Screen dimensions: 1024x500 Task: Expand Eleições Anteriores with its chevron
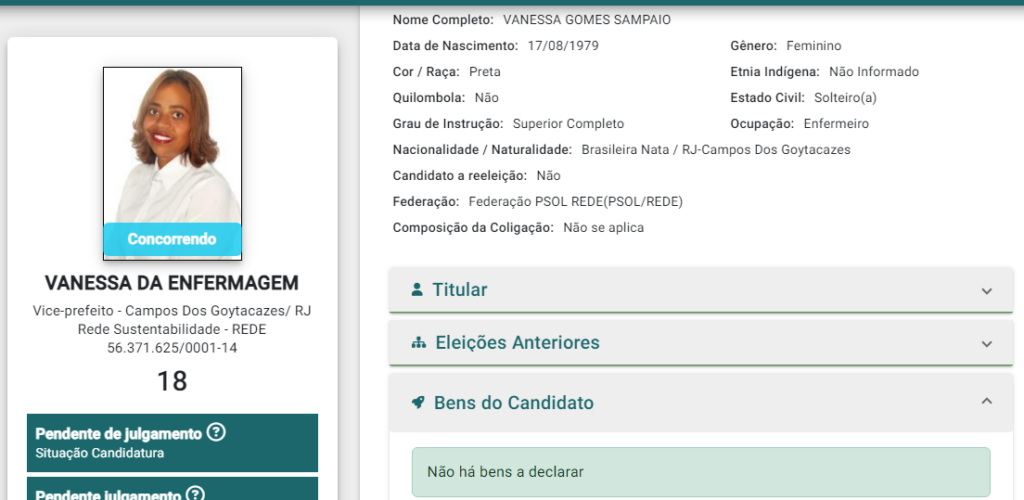click(986, 343)
